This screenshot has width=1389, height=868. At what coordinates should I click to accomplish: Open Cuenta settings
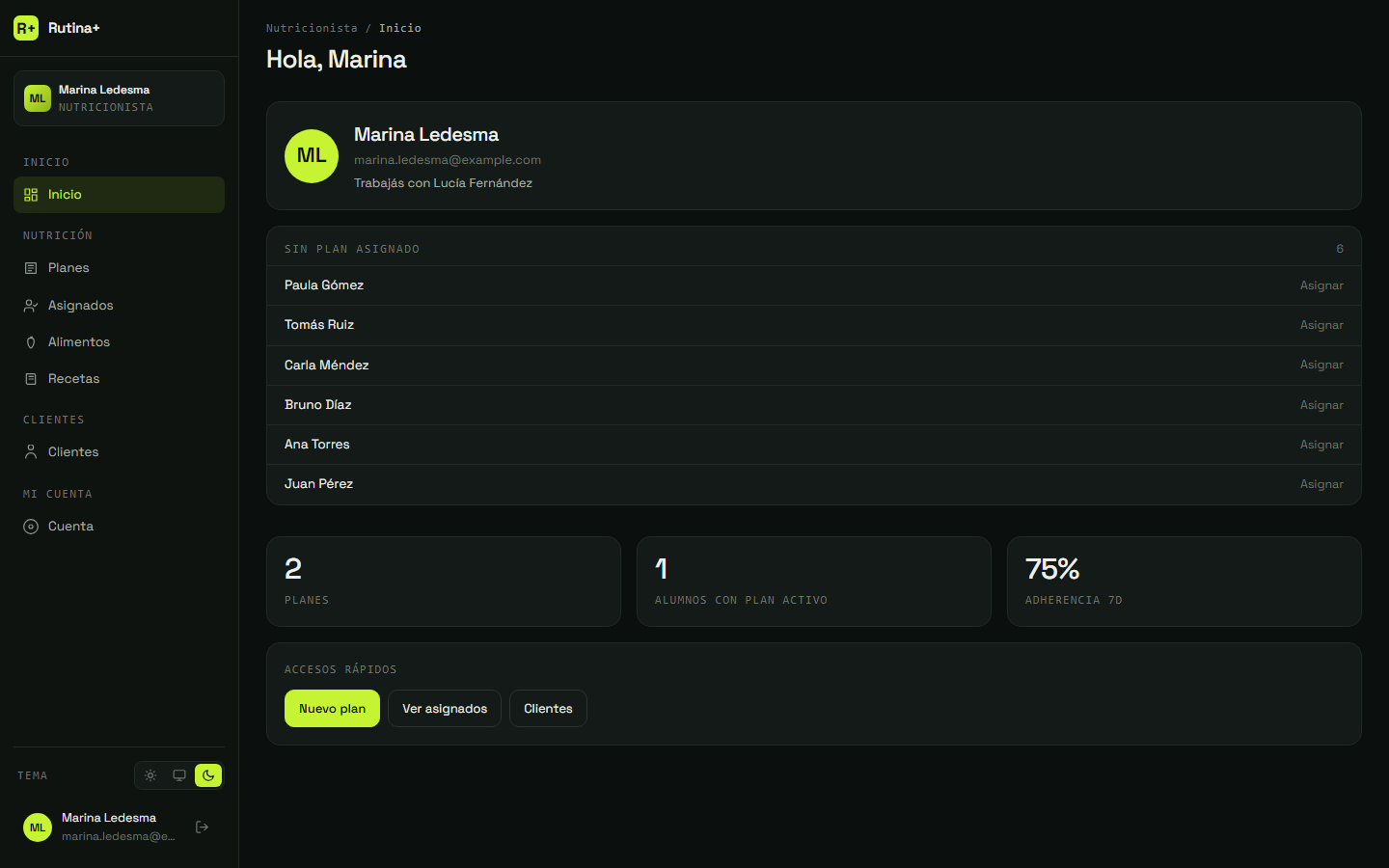(x=119, y=527)
